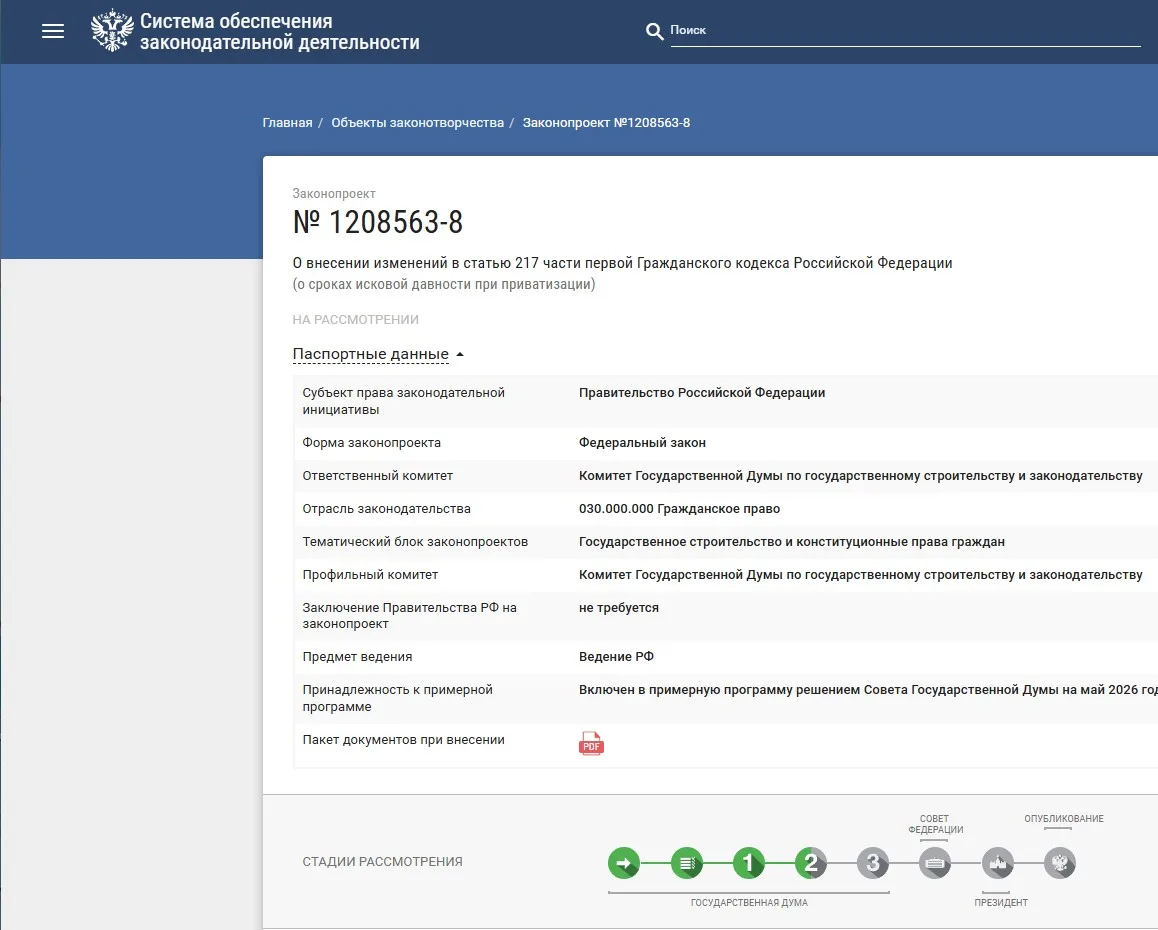Select first reading stage circle 1
This screenshot has width=1158, height=930.
point(749,863)
